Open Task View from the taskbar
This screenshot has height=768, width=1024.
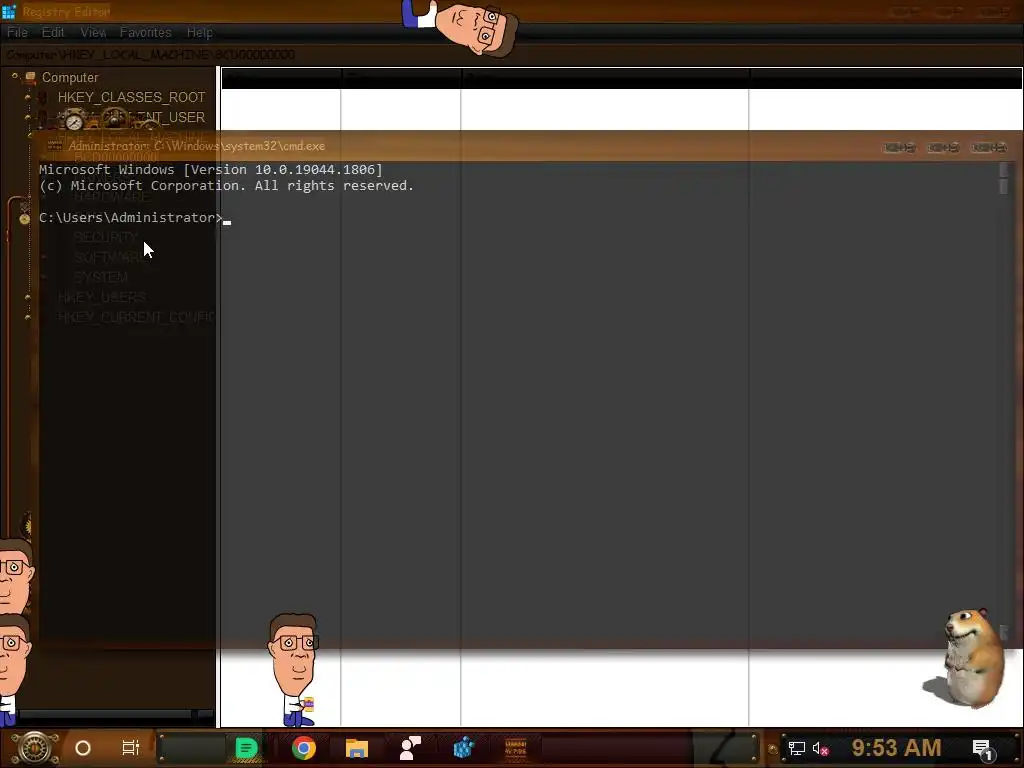tap(131, 748)
